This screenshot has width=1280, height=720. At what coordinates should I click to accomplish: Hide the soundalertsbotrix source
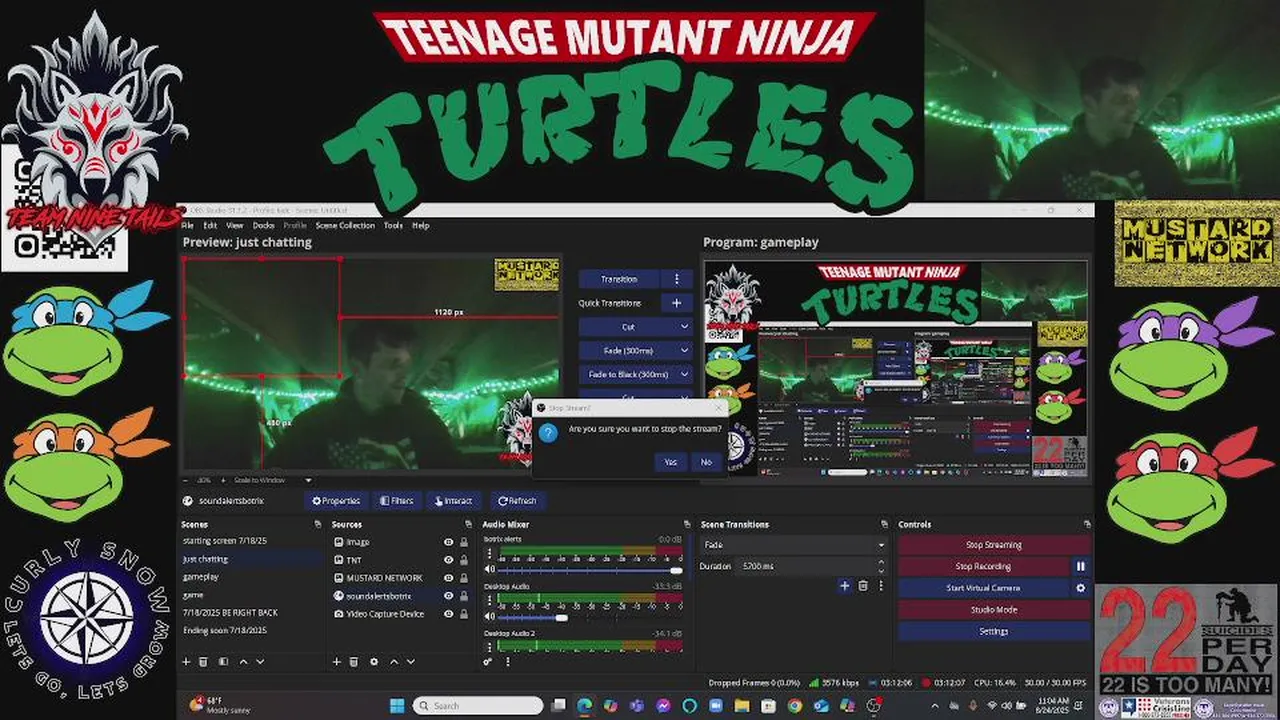tap(448, 596)
